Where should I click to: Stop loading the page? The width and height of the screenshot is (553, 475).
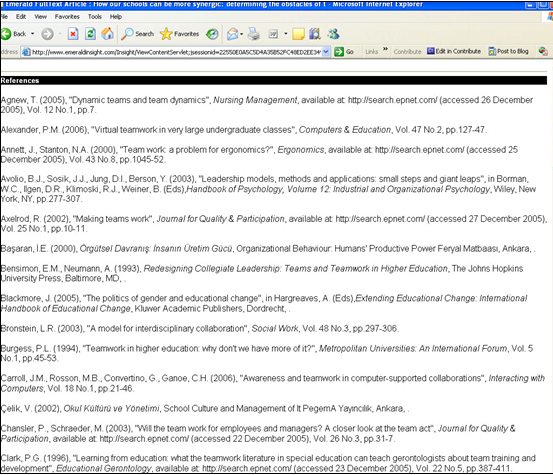73,34
